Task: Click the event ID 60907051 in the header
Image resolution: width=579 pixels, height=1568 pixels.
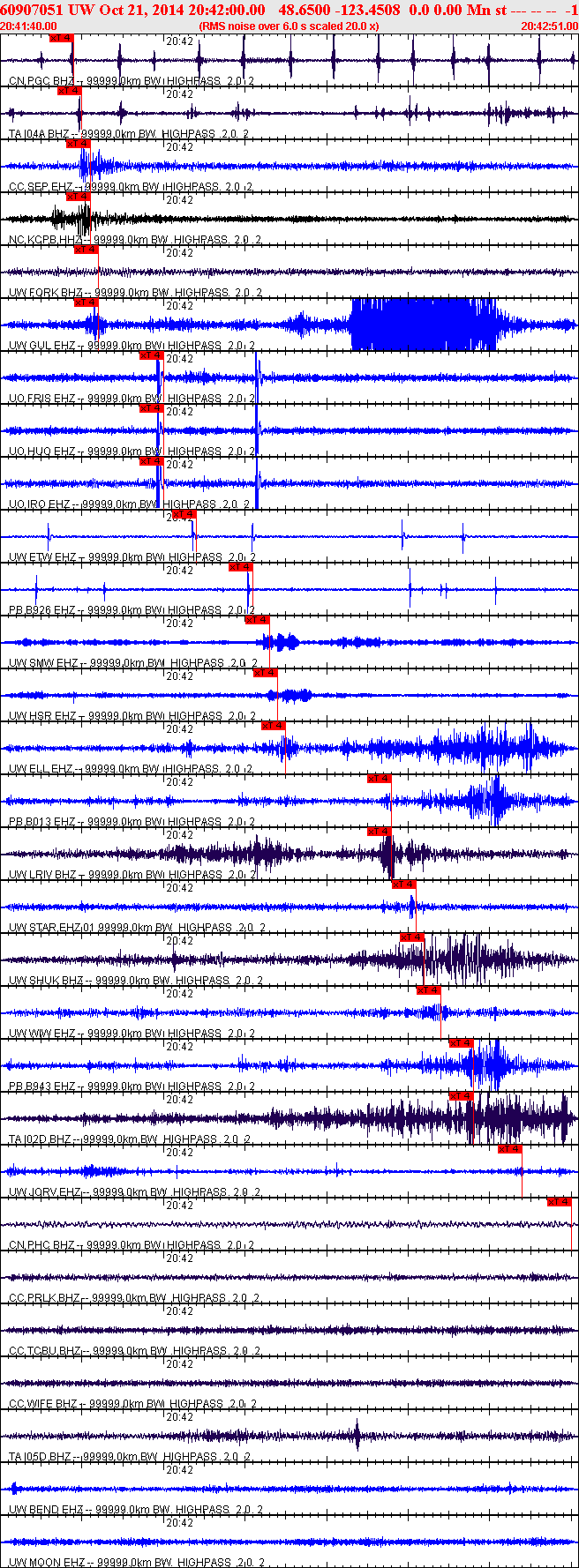Action: coord(33,10)
